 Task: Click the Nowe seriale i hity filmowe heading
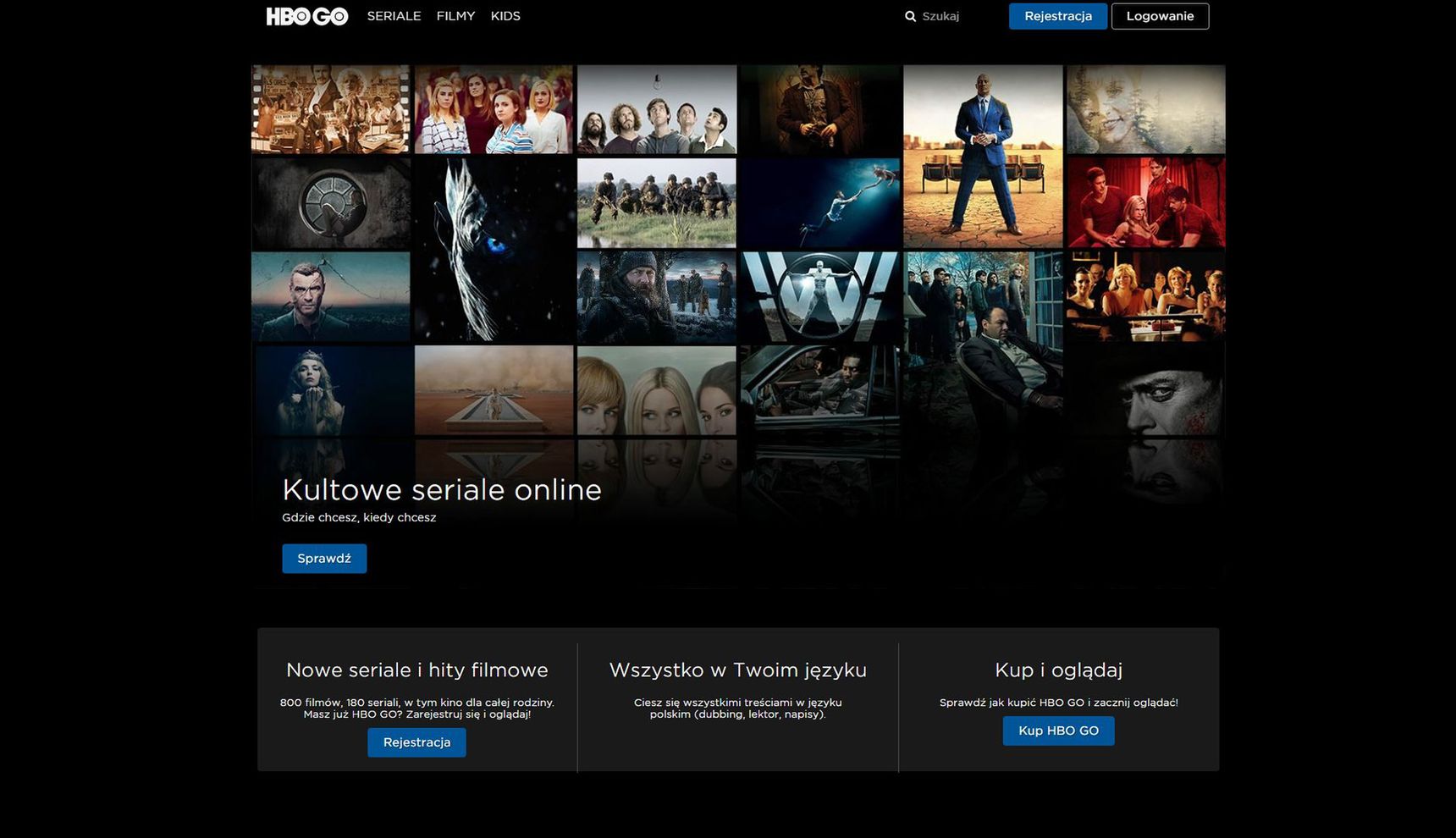417,670
